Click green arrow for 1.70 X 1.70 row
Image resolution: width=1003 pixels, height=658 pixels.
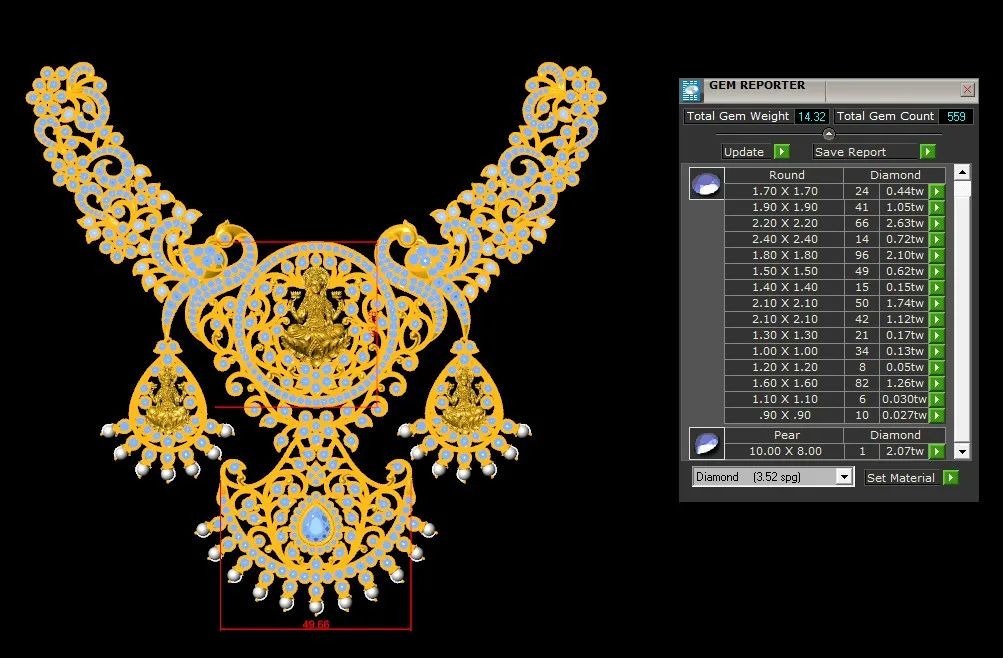(x=937, y=191)
